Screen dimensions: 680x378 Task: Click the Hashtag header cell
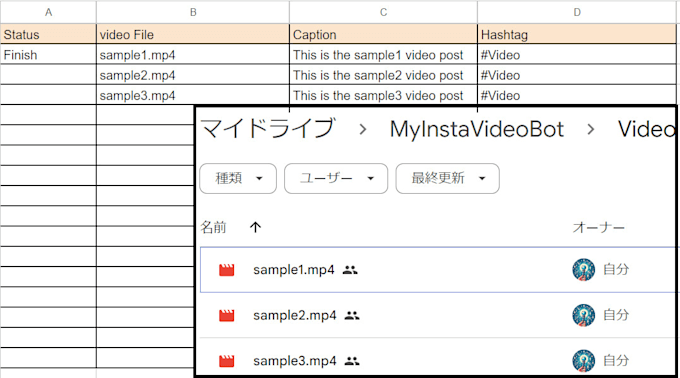click(x=577, y=34)
